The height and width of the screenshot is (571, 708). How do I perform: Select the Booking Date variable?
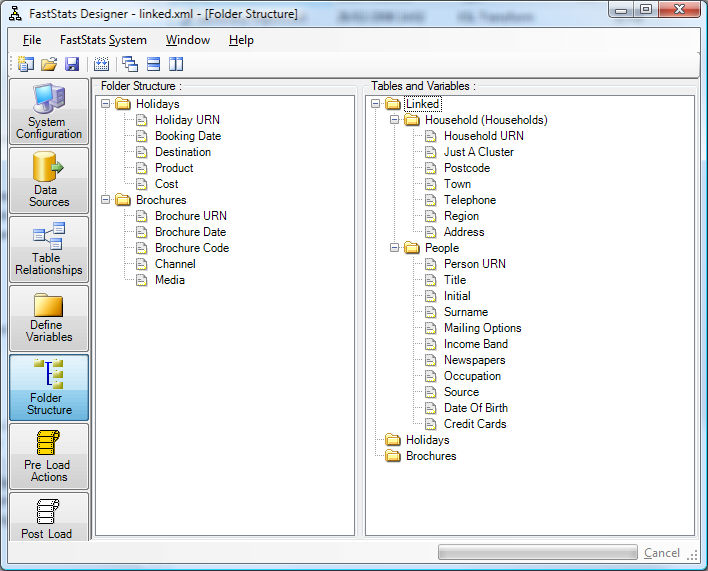(188, 136)
